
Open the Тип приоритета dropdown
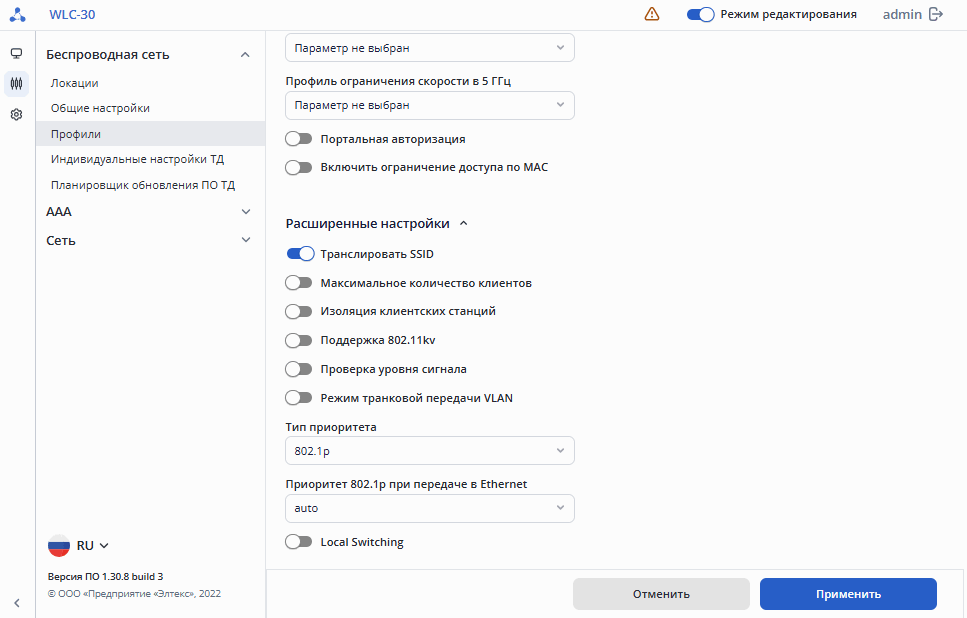pyautogui.click(x=430, y=451)
